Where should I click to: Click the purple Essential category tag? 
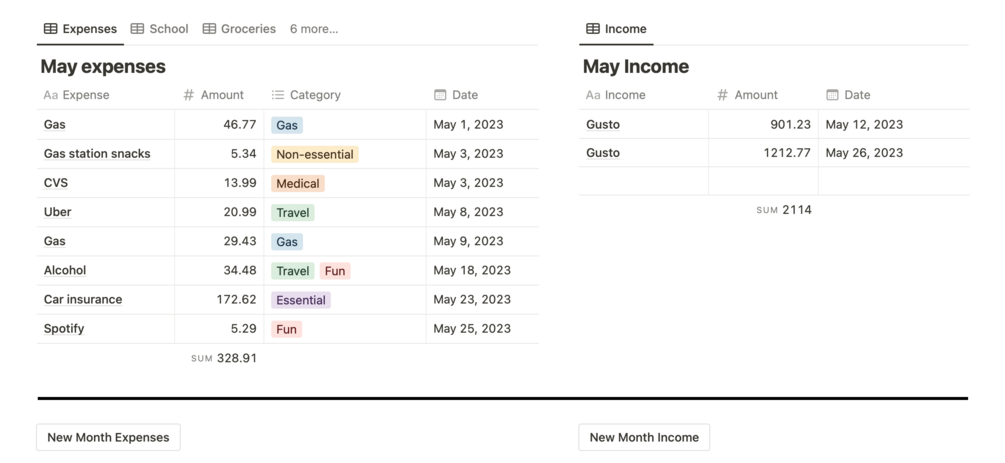[x=300, y=300]
